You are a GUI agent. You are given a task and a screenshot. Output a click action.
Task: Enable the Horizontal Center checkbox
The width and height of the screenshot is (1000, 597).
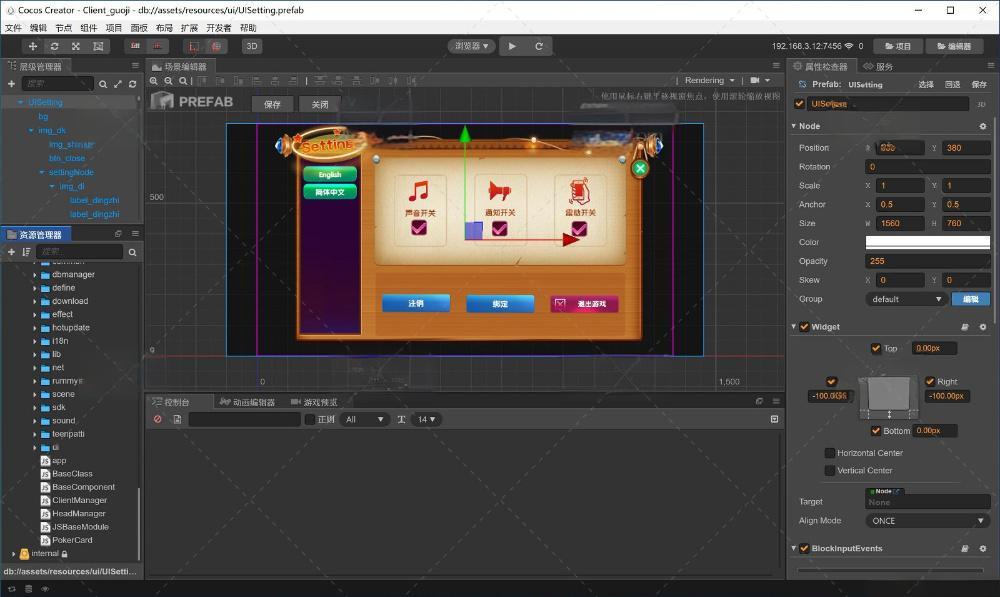[829, 453]
